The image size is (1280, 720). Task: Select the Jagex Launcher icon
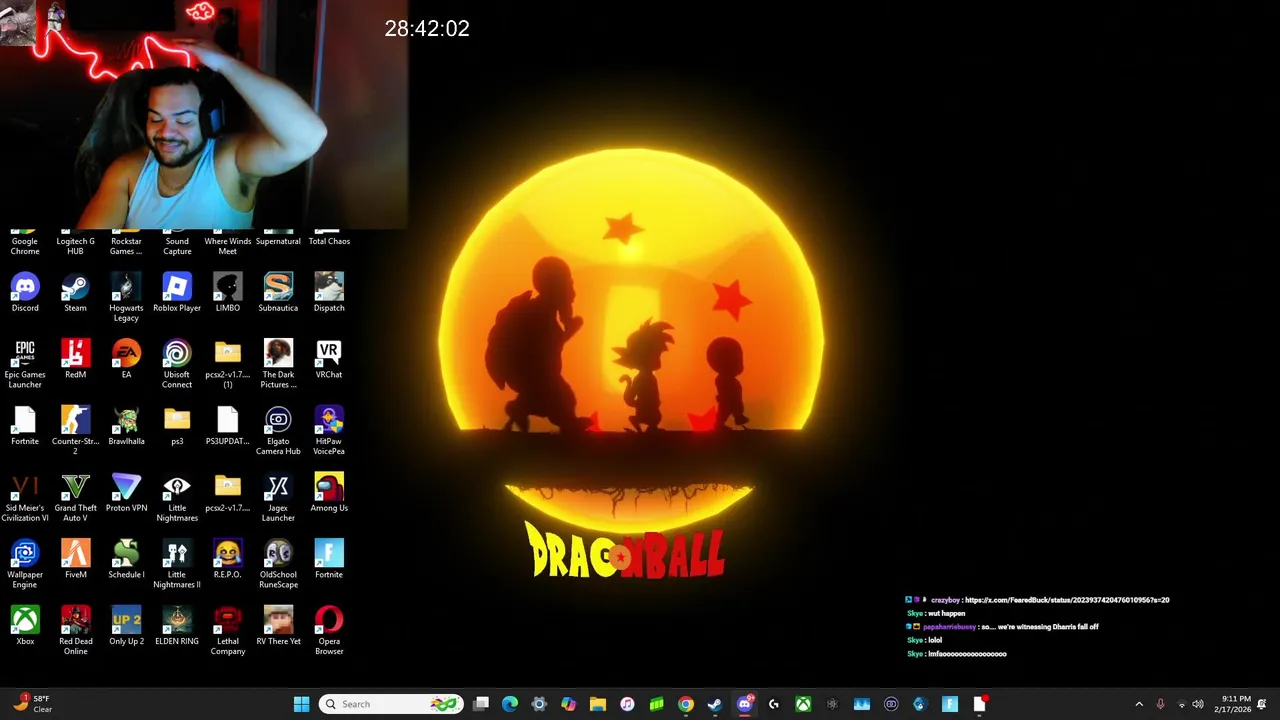278,498
